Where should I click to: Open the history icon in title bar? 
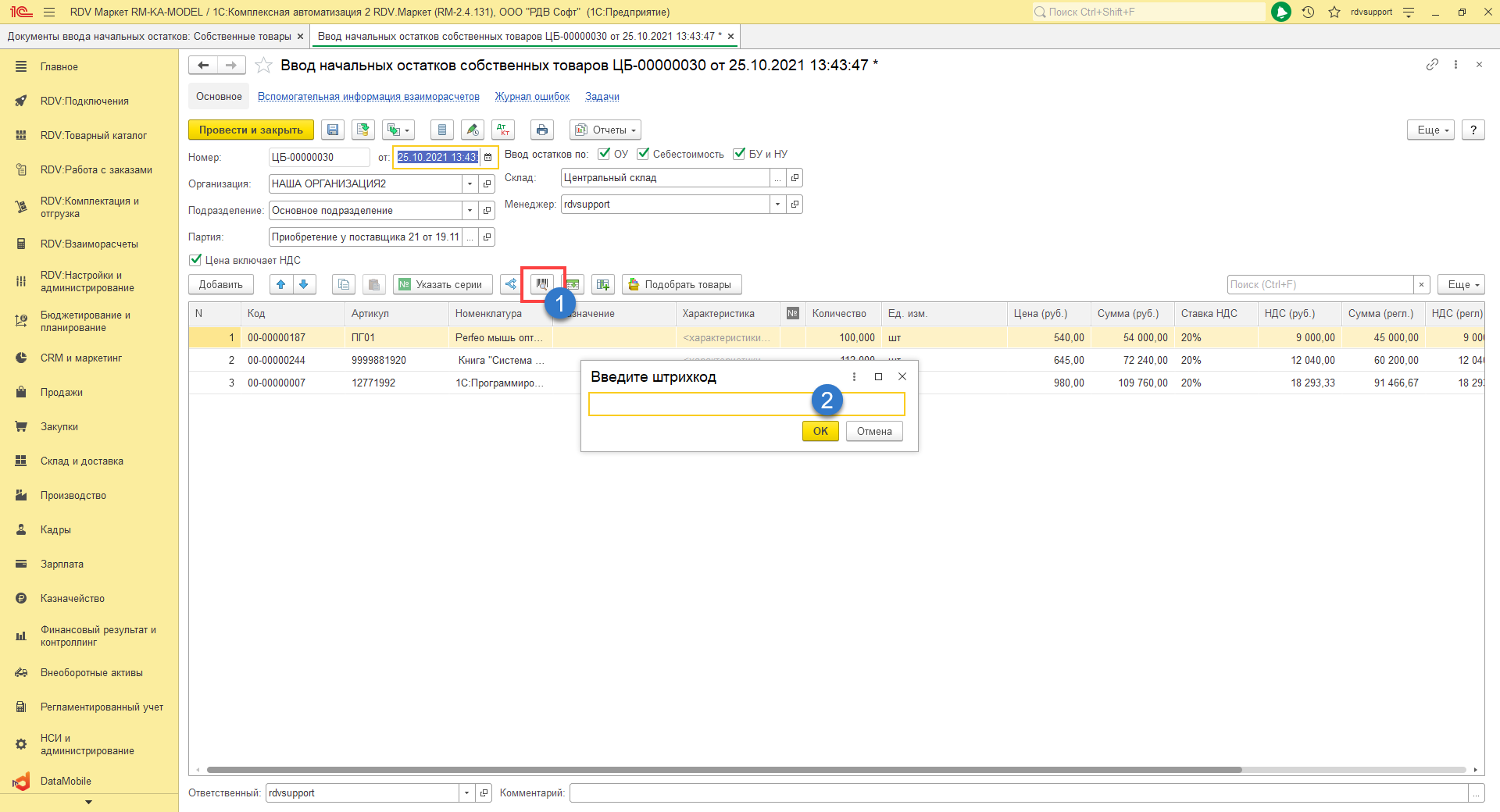(x=1308, y=12)
